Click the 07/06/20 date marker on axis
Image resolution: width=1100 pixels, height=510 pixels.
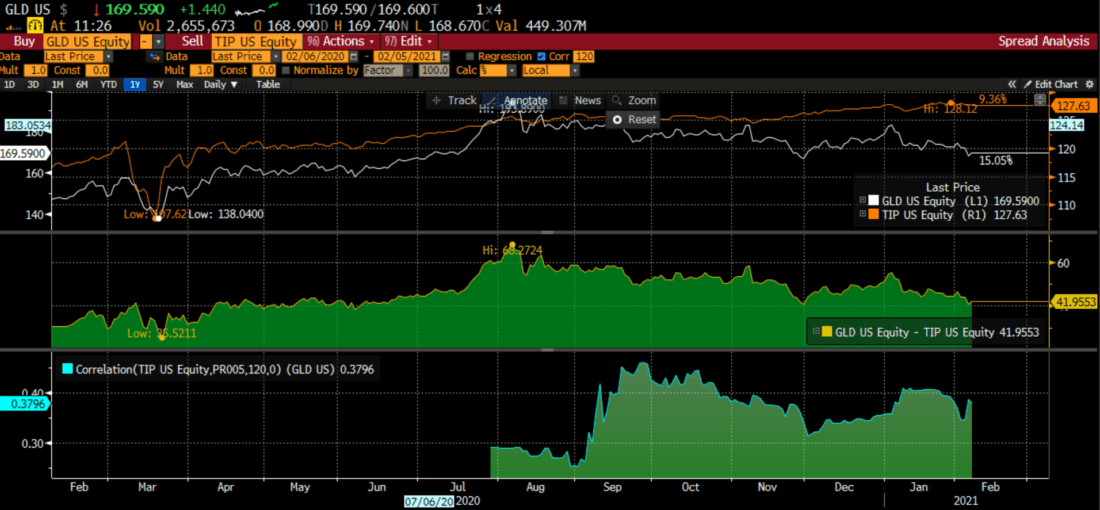(429, 501)
